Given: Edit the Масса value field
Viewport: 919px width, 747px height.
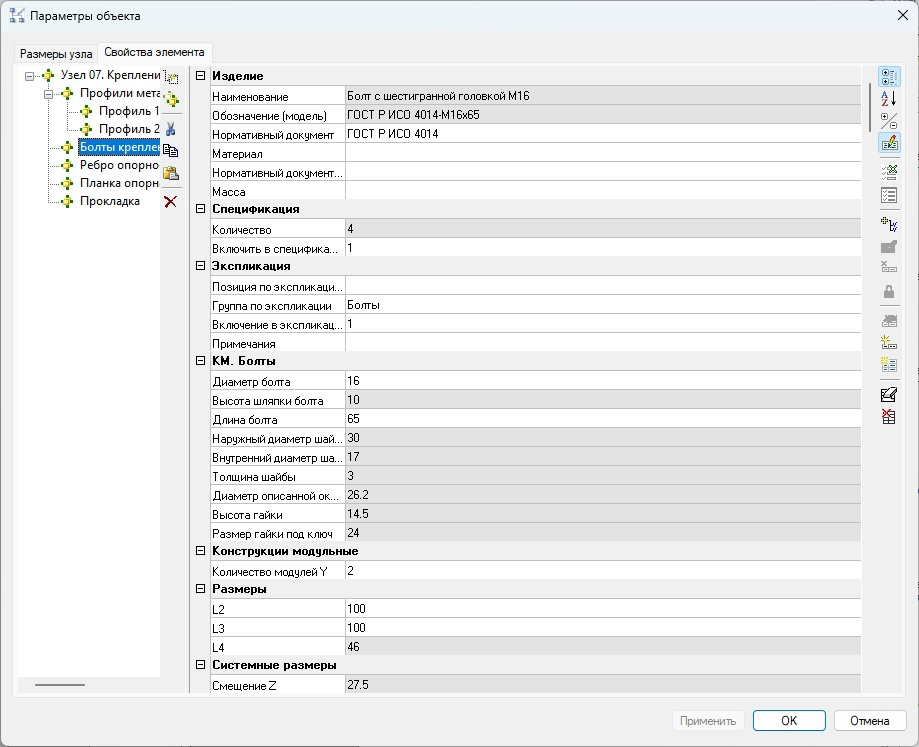Looking at the screenshot, I should [x=603, y=192].
